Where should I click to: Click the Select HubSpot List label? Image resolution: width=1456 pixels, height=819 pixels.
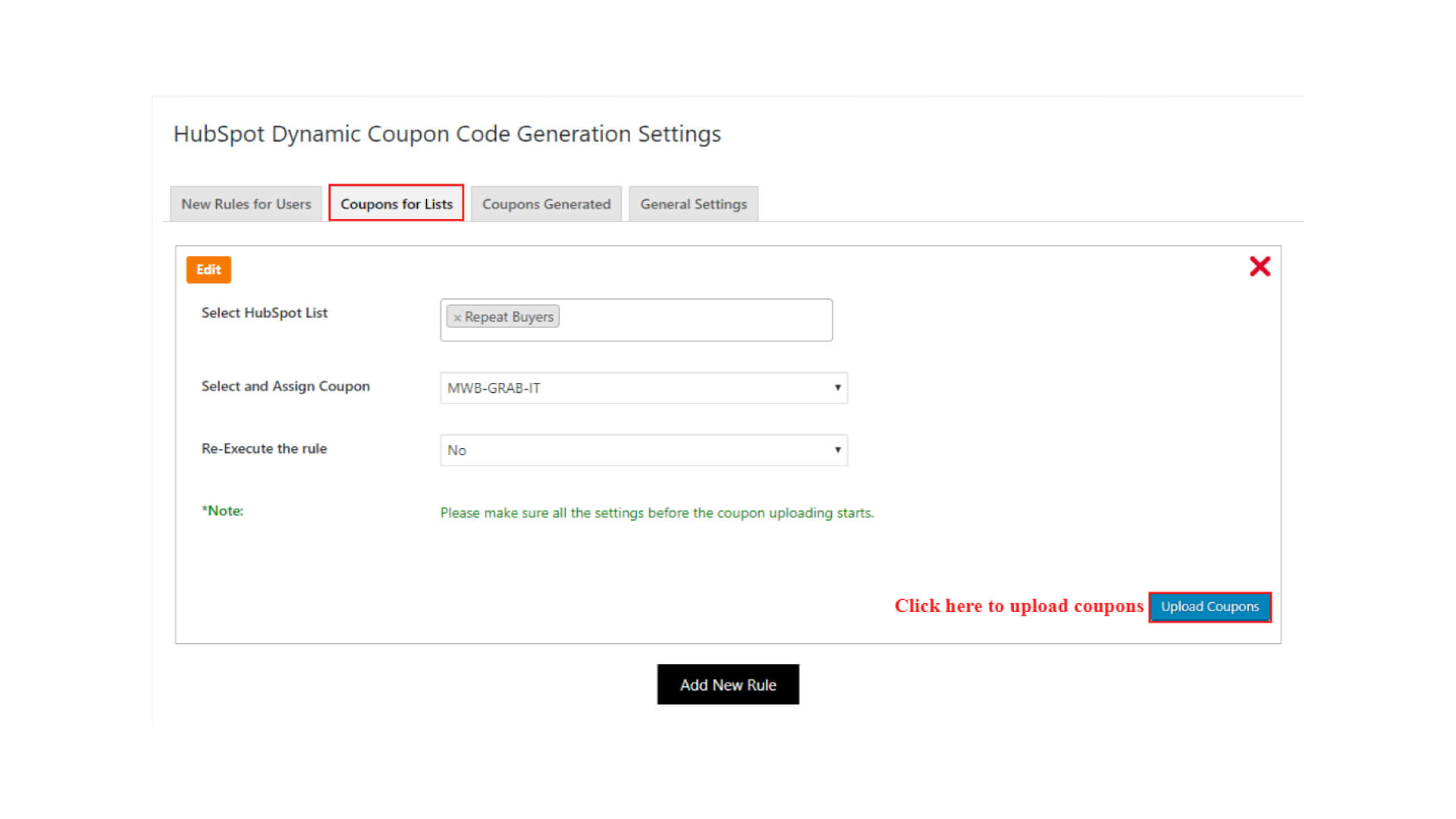(x=264, y=312)
